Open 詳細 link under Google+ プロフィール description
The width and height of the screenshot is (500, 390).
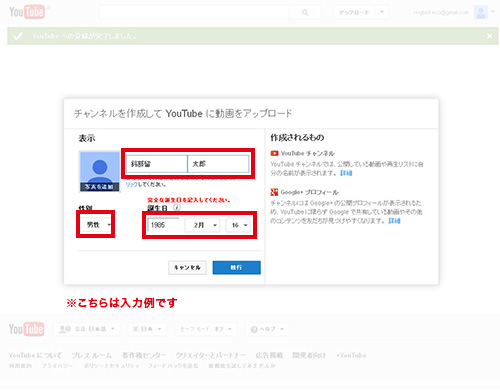click(394, 221)
